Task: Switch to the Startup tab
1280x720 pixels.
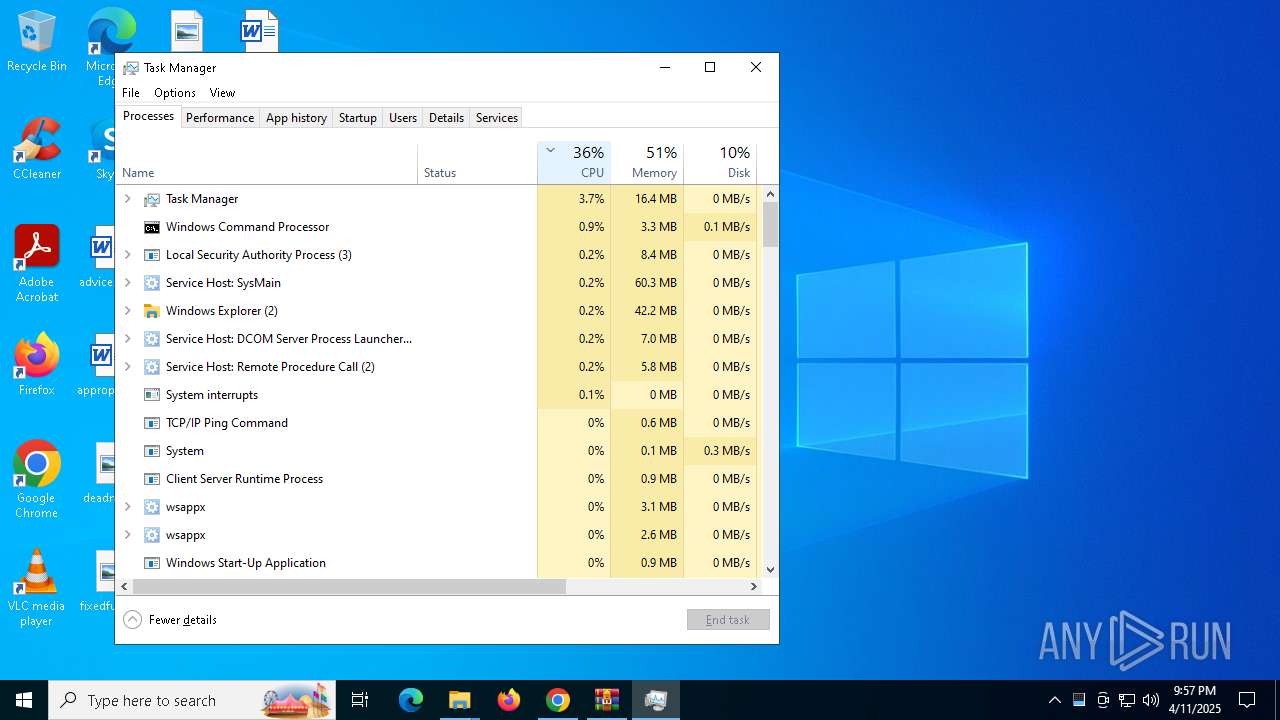Action: coord(357,118)
